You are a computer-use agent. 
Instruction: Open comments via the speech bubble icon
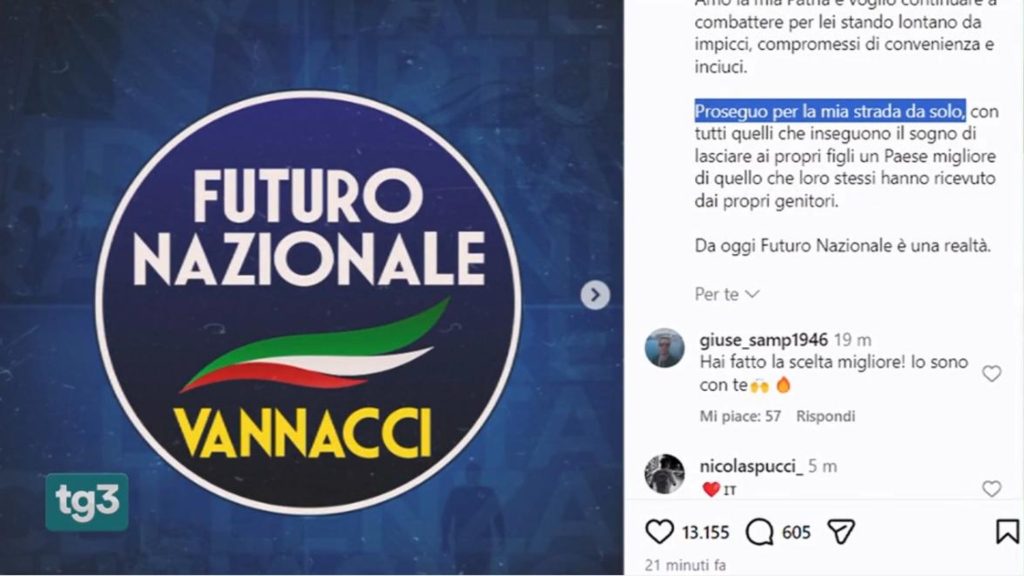(x=760, y=532)
